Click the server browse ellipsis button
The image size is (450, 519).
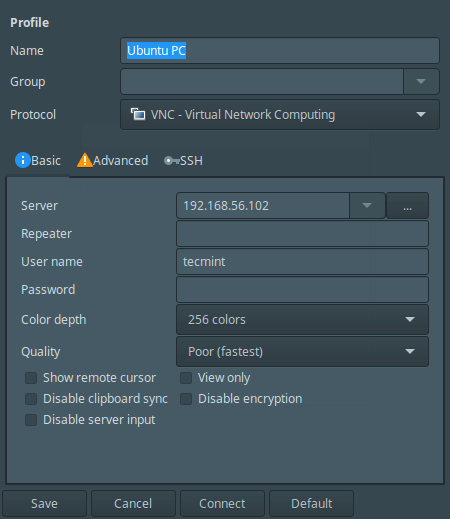pyautogui.click(x=407, y=205)
